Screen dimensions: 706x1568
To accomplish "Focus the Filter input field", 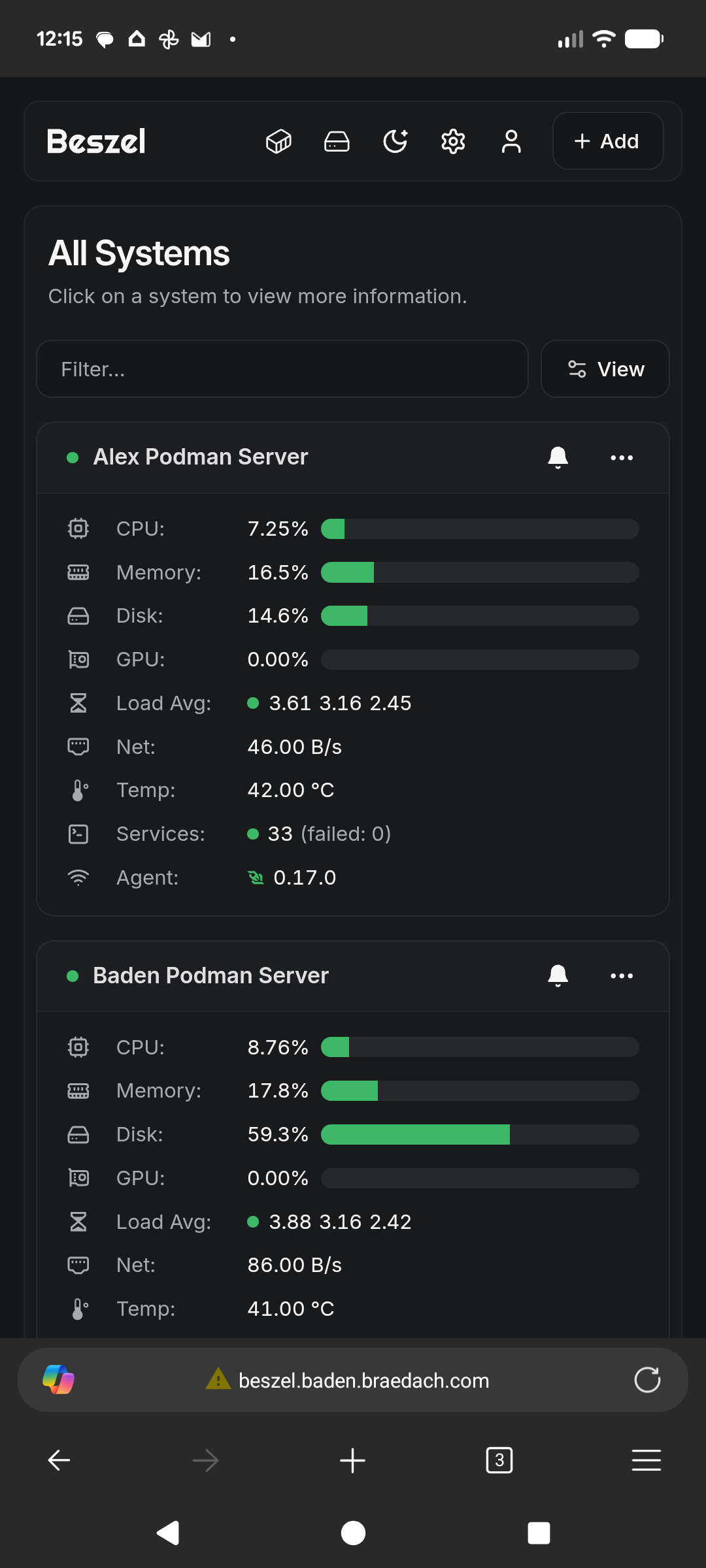I will pyautogui.click(x=282, y=369).
